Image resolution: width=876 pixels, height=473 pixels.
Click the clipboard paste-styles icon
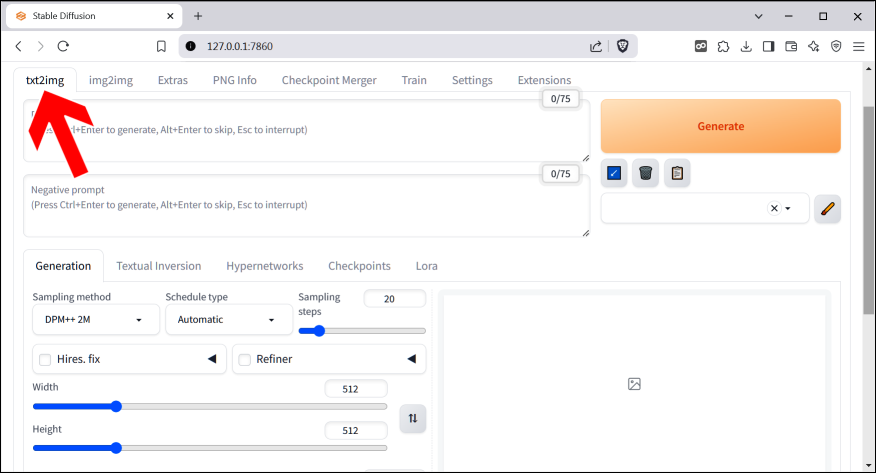click(x=677, y=173)
